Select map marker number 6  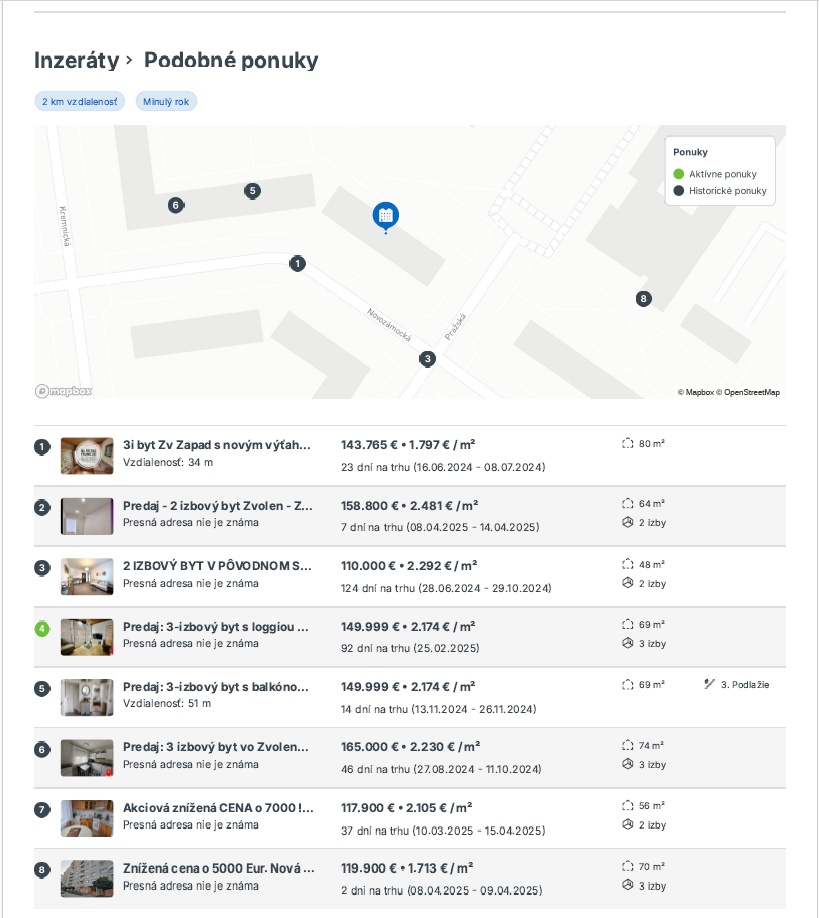[176, 205]
